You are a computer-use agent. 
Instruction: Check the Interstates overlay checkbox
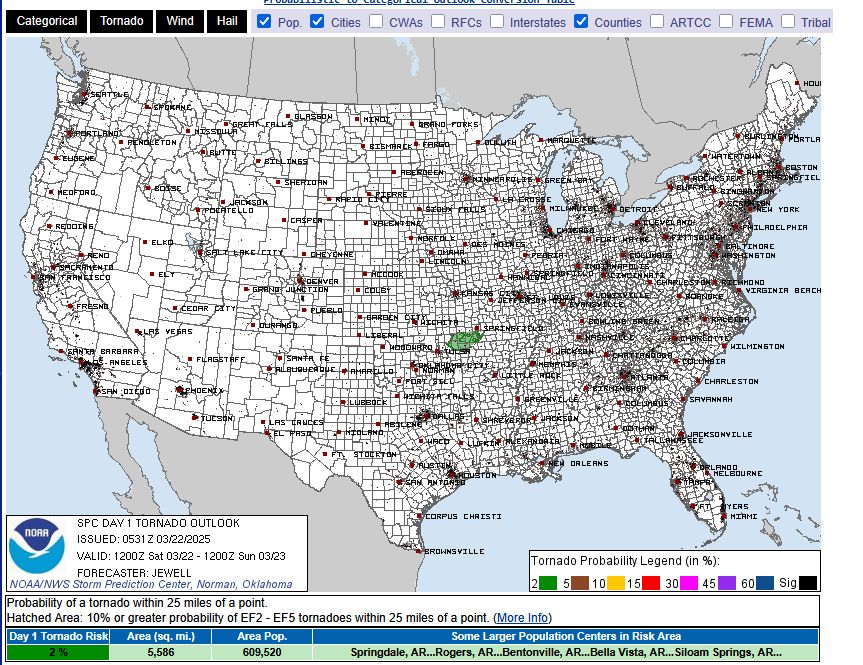497,21
